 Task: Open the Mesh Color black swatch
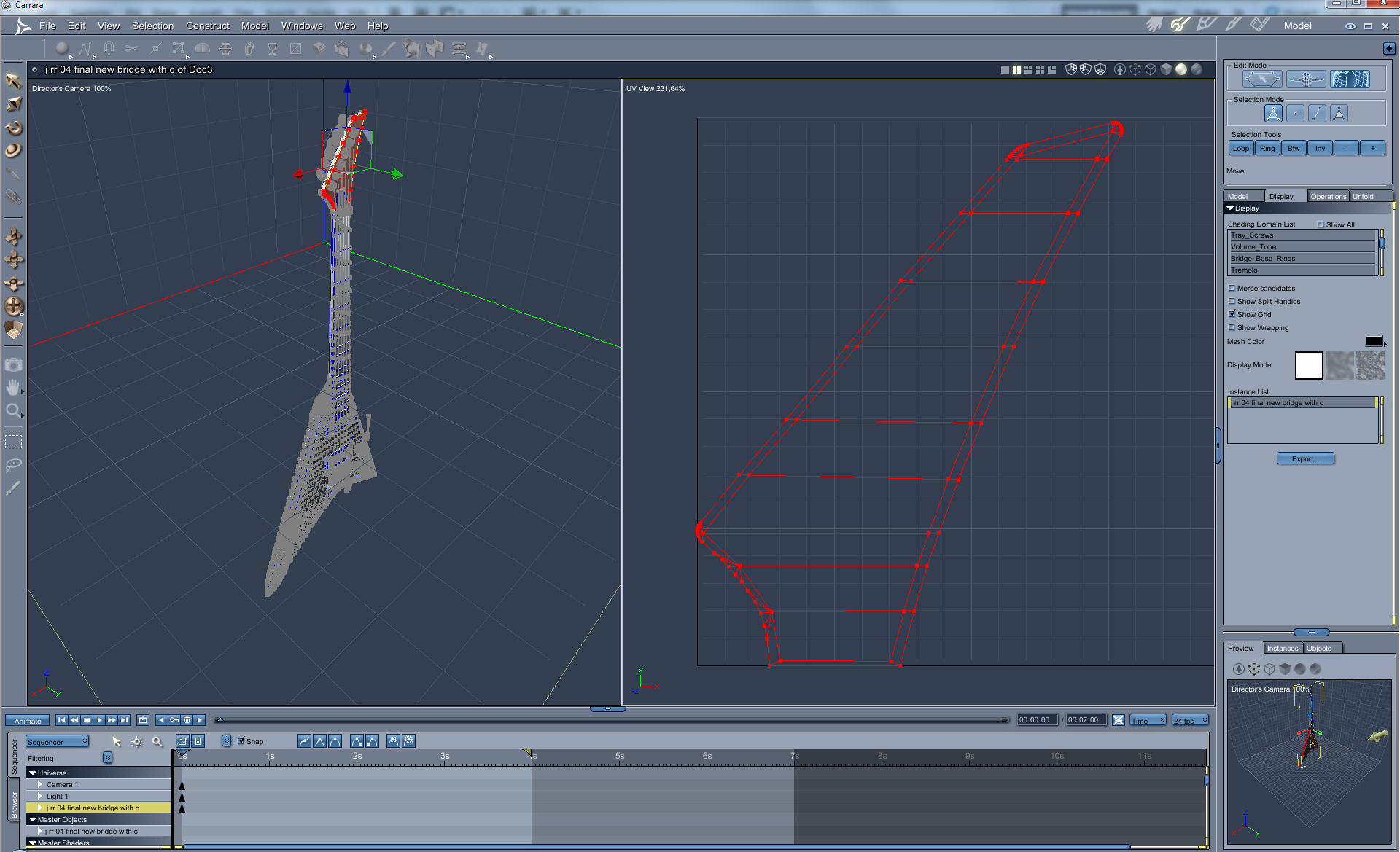pyautogui.click(x=1374, y=342)
